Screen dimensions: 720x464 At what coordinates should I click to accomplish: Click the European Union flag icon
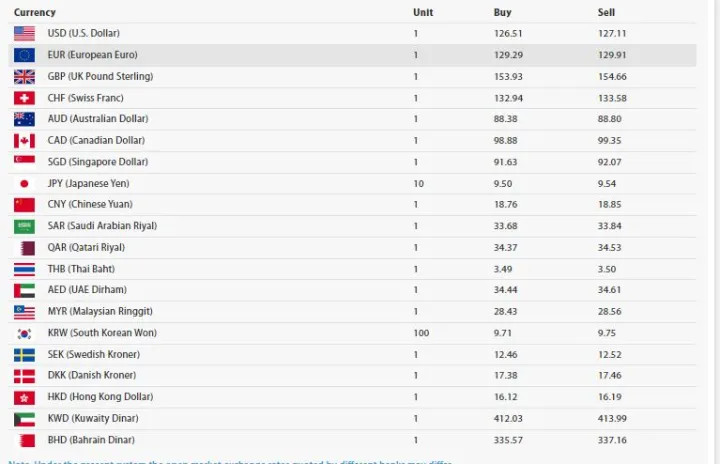[x=24, y=55]
